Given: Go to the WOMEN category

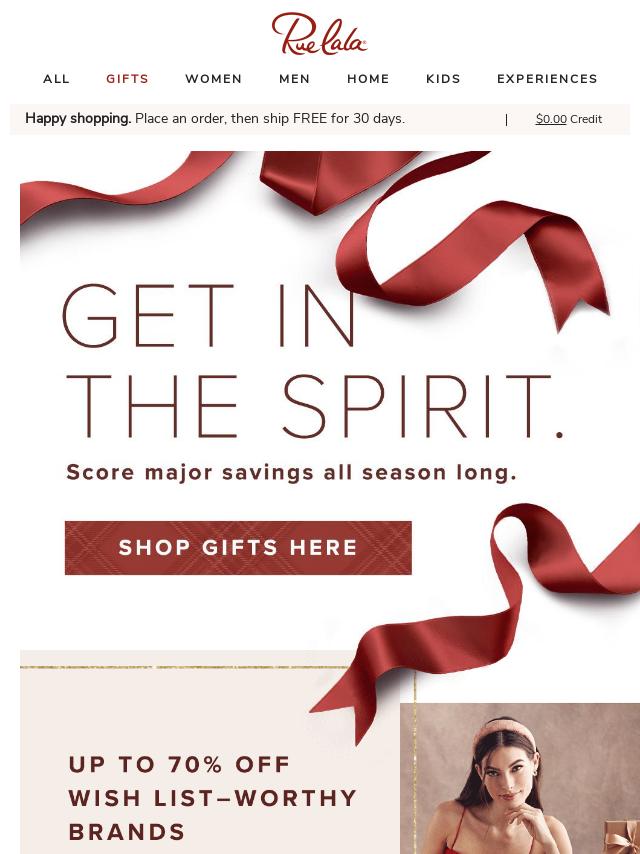Looking at the screenshot, I should coord(214,79).
